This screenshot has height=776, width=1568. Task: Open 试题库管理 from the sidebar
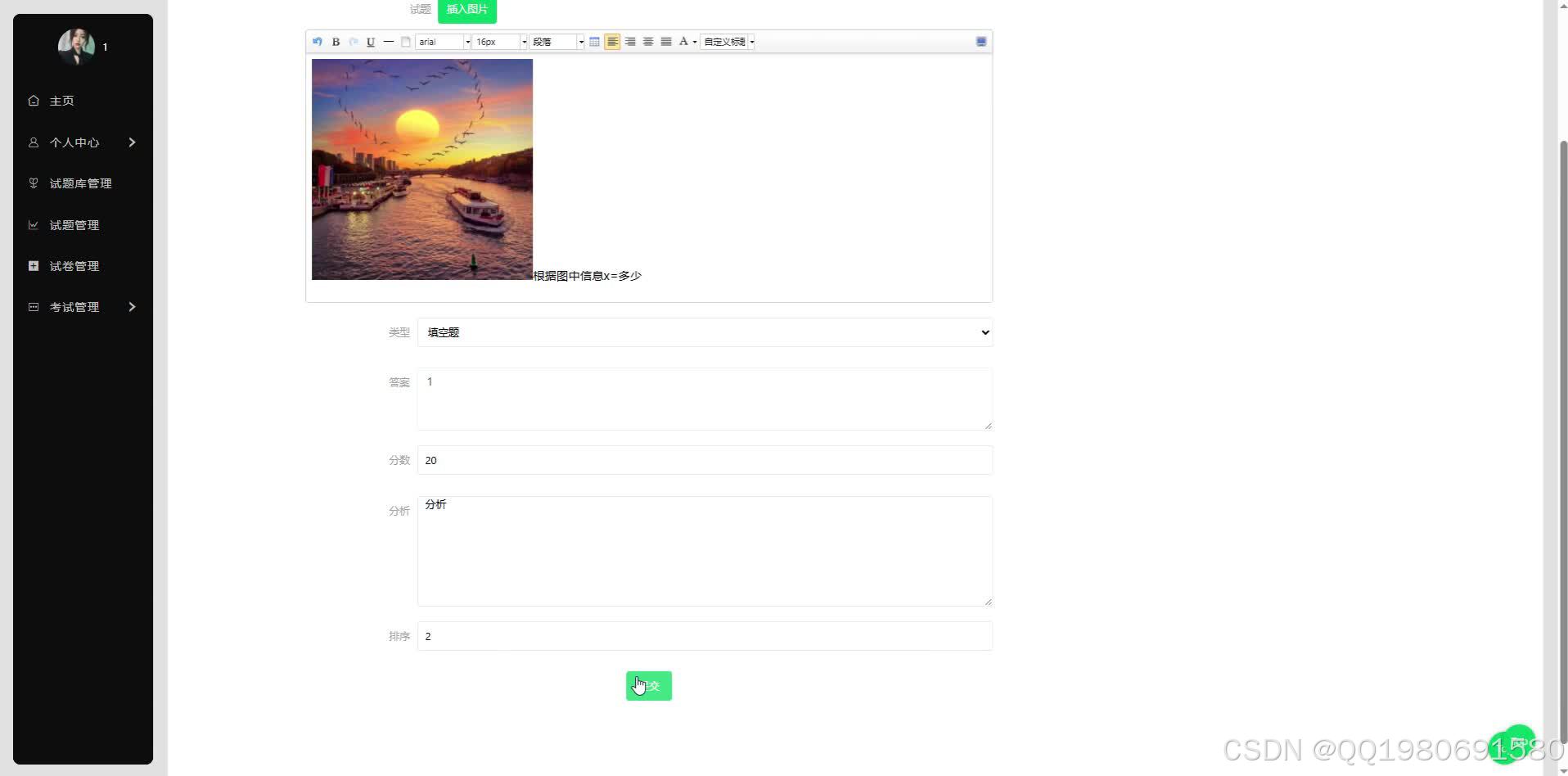click(x=79, y=183)
